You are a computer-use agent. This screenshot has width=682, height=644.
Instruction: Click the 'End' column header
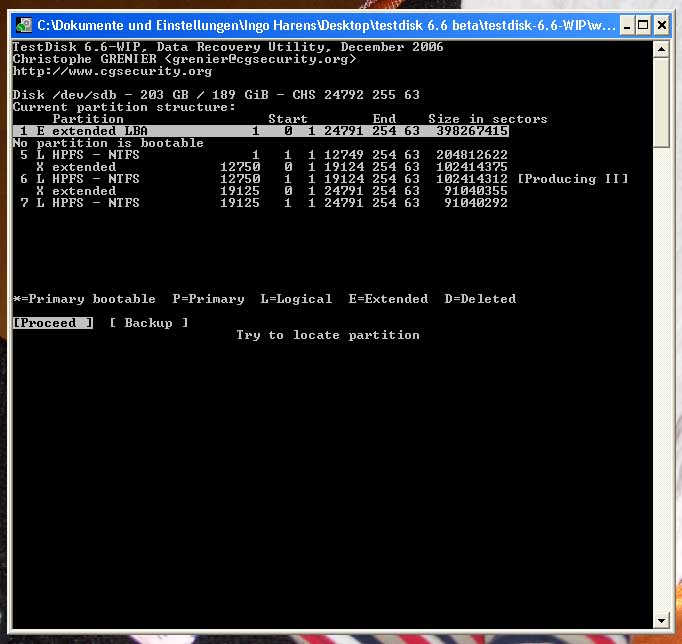click(384, 119)
